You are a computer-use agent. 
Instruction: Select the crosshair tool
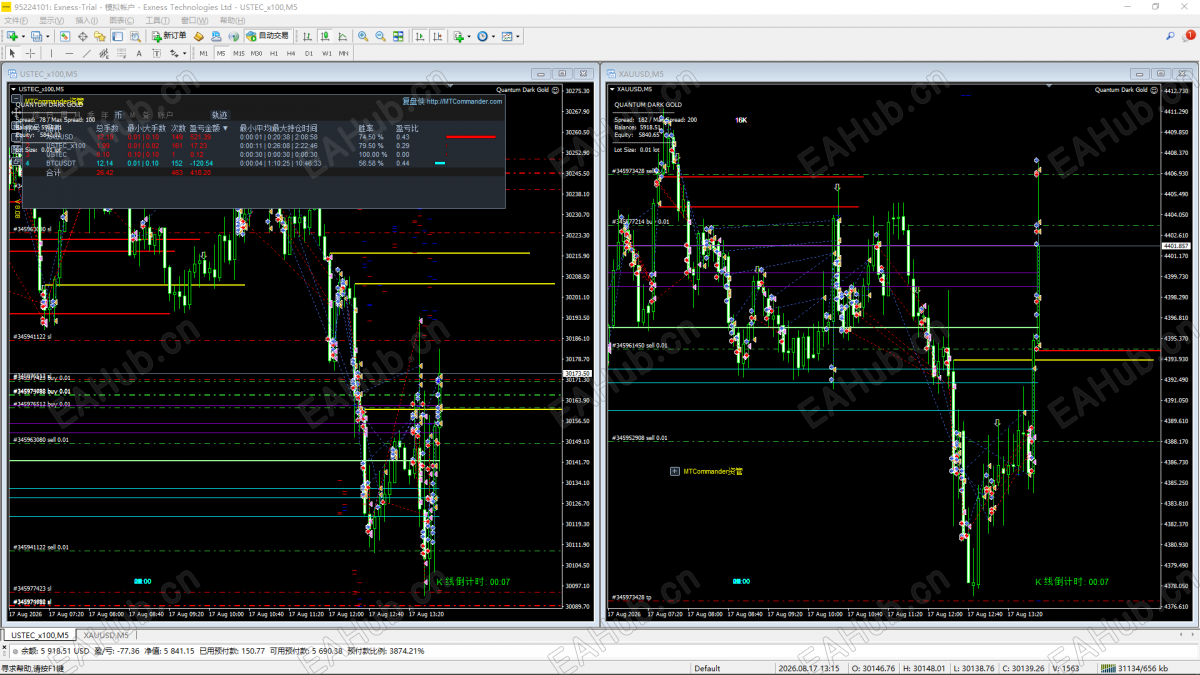tap(30, 53)
